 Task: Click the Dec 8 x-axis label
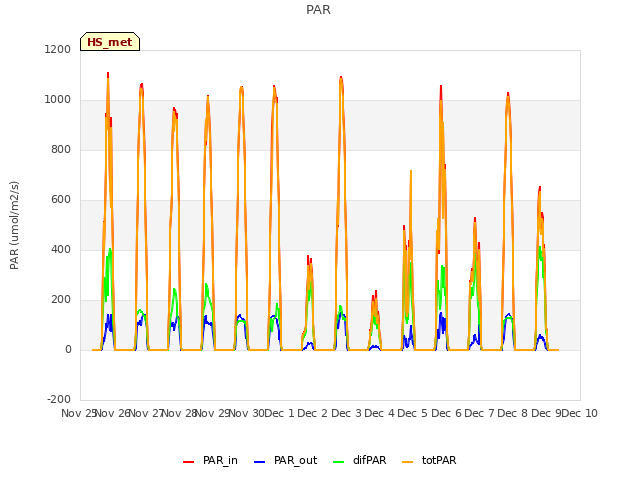coord(513,413)
